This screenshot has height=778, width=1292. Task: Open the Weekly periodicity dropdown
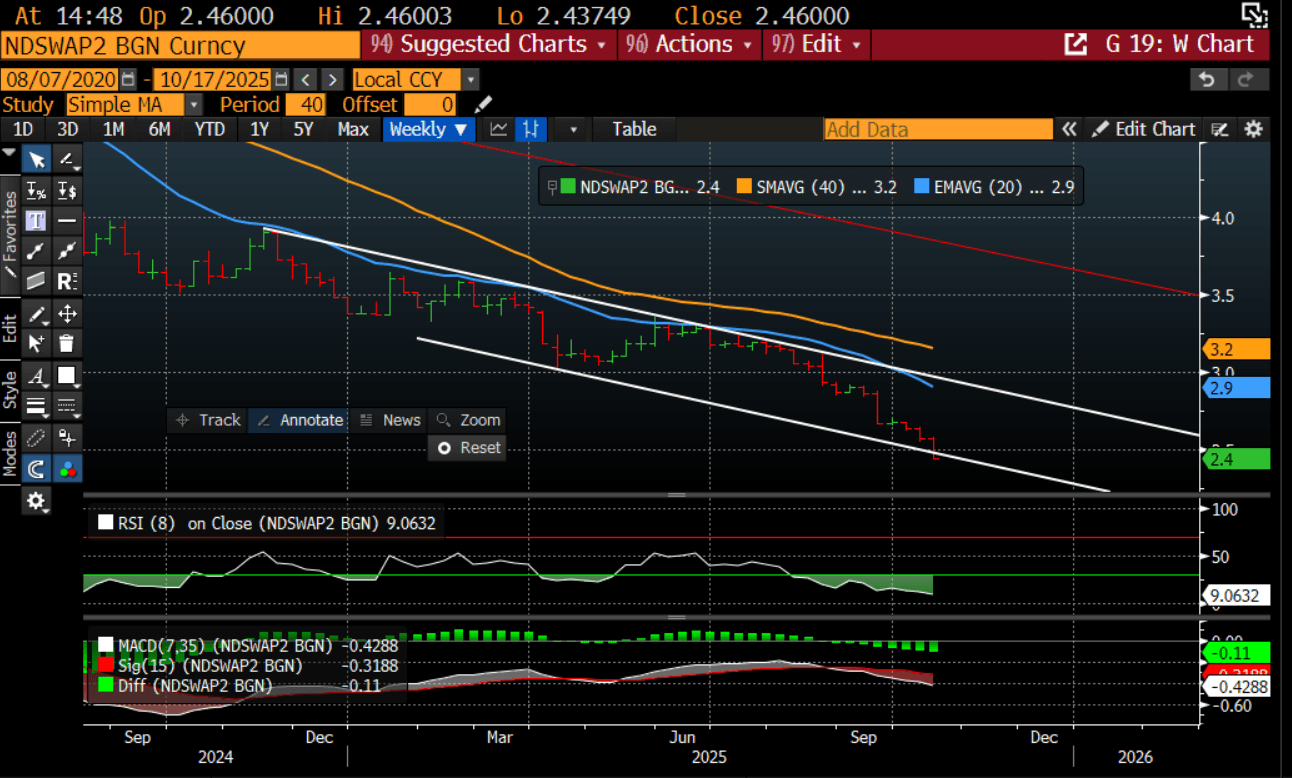pos(428,129)
